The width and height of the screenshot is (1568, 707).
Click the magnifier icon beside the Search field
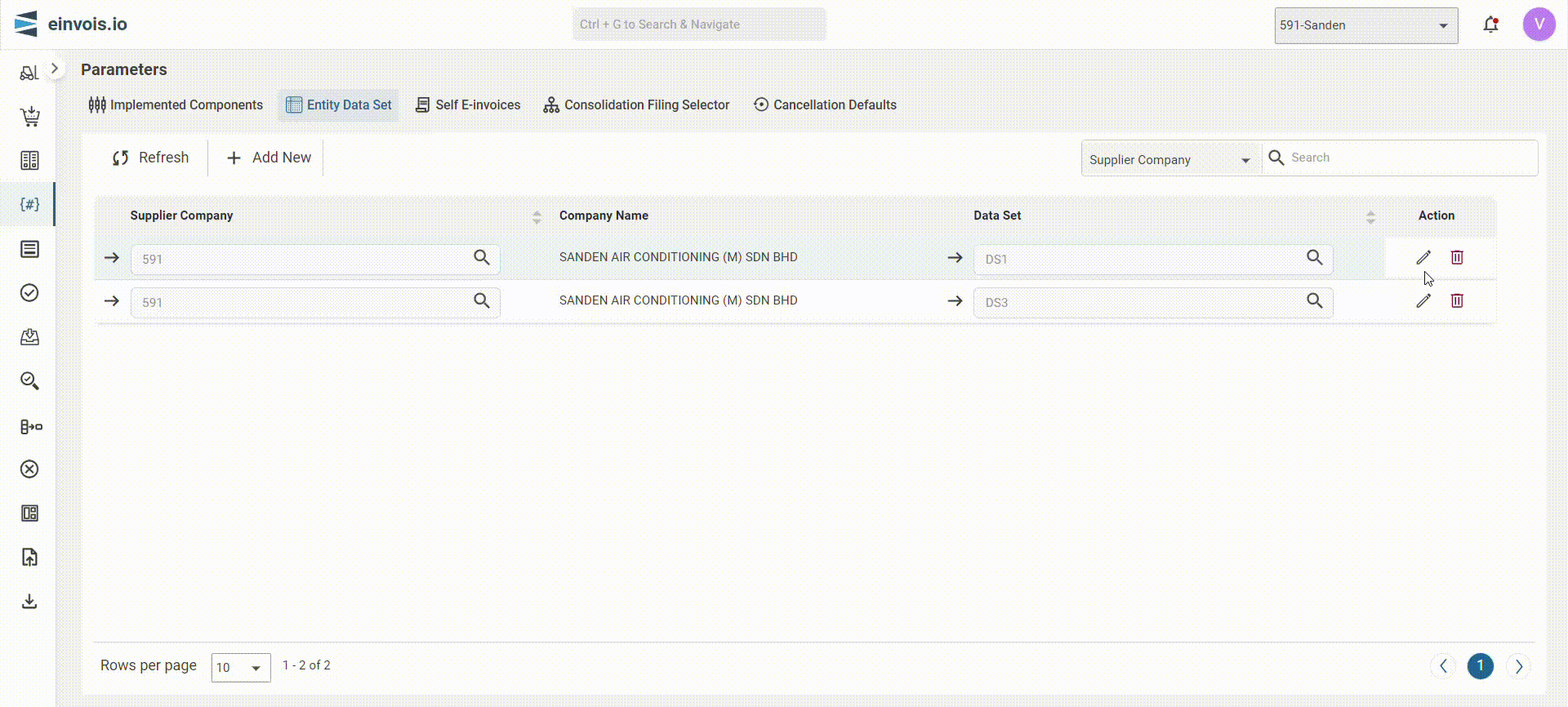1276,158
